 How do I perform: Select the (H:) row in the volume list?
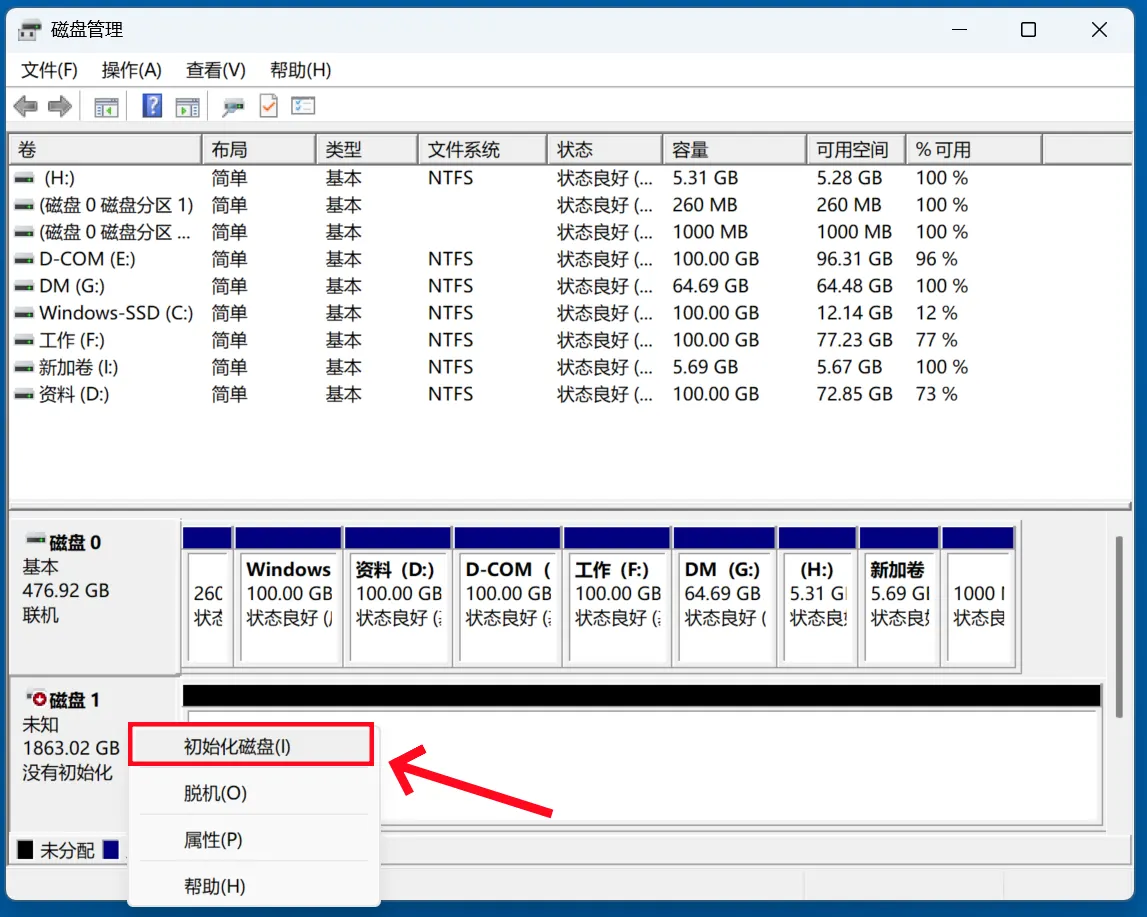(525, 178)
